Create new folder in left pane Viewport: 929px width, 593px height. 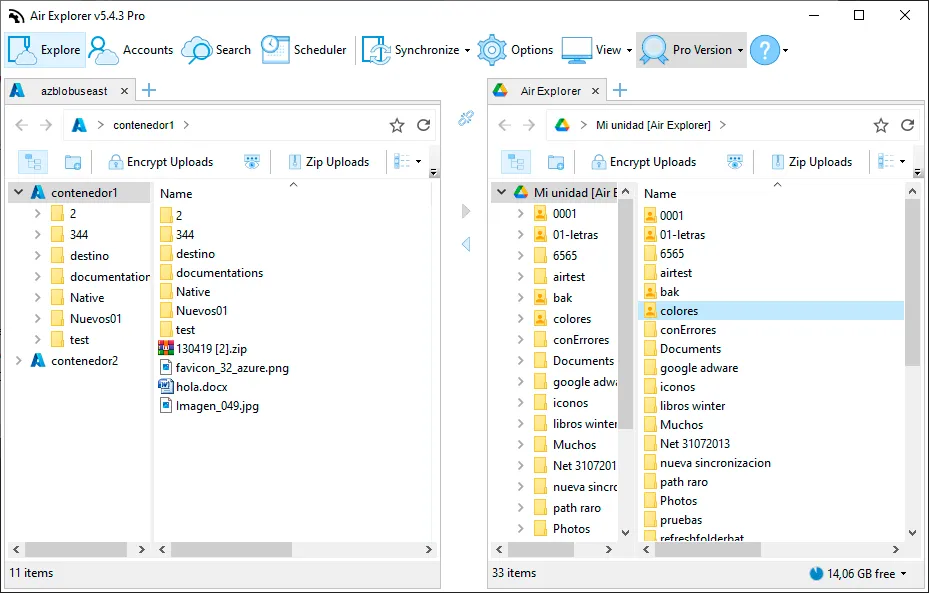click(x=73, y=162)
